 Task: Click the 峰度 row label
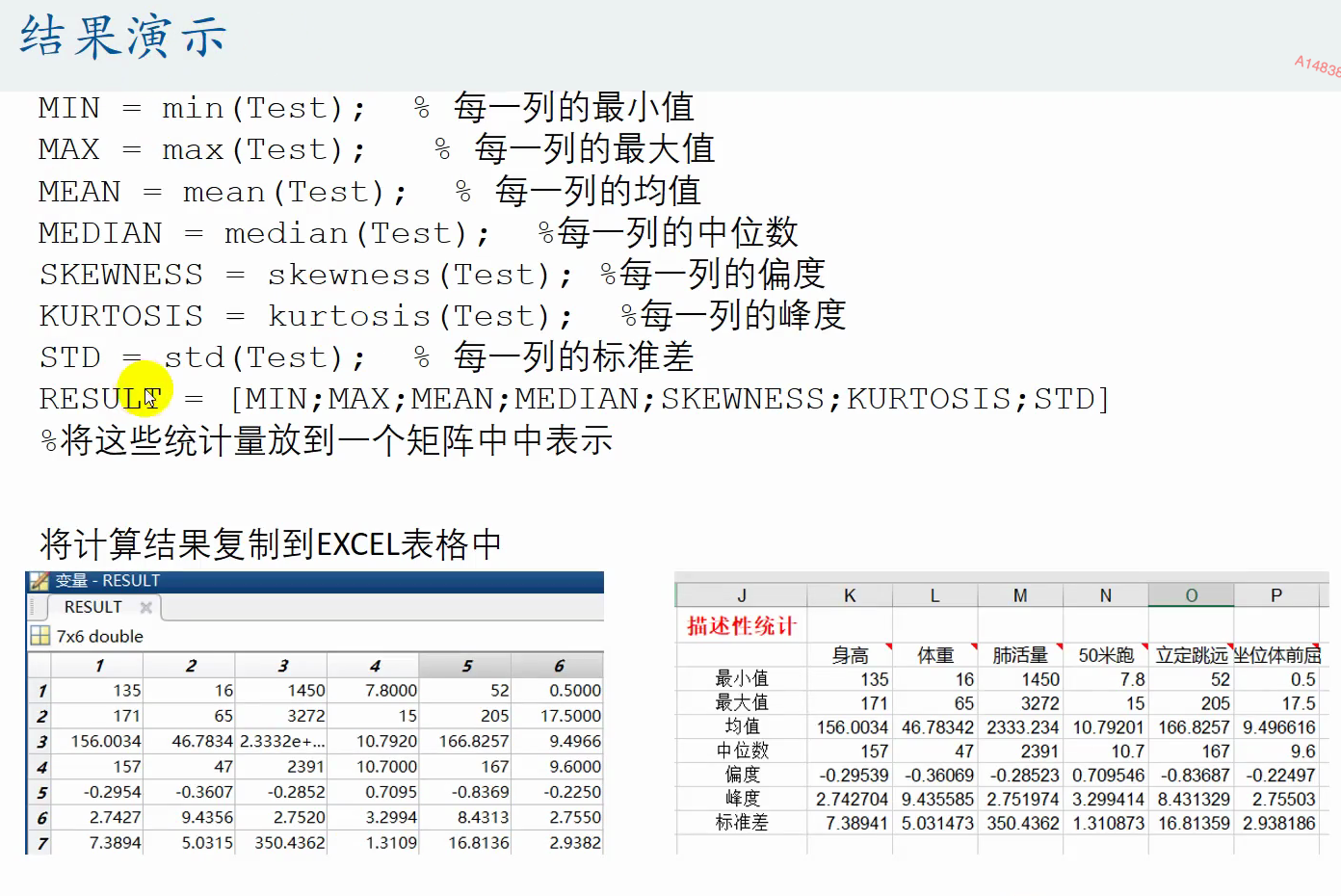[742, 799]
